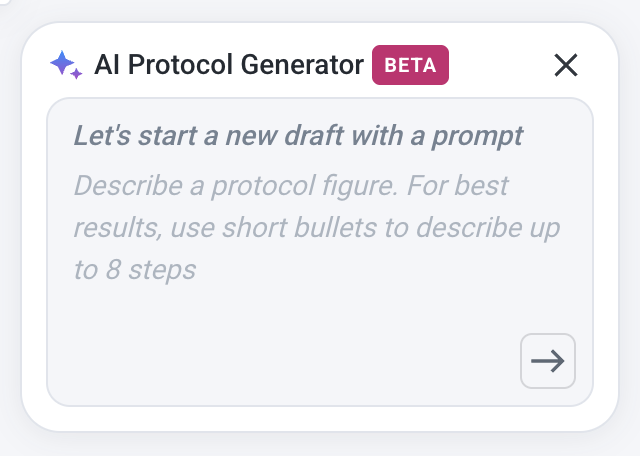
Task: Dismiss the generator dialog with the X icon
Action: pos(566,65)
